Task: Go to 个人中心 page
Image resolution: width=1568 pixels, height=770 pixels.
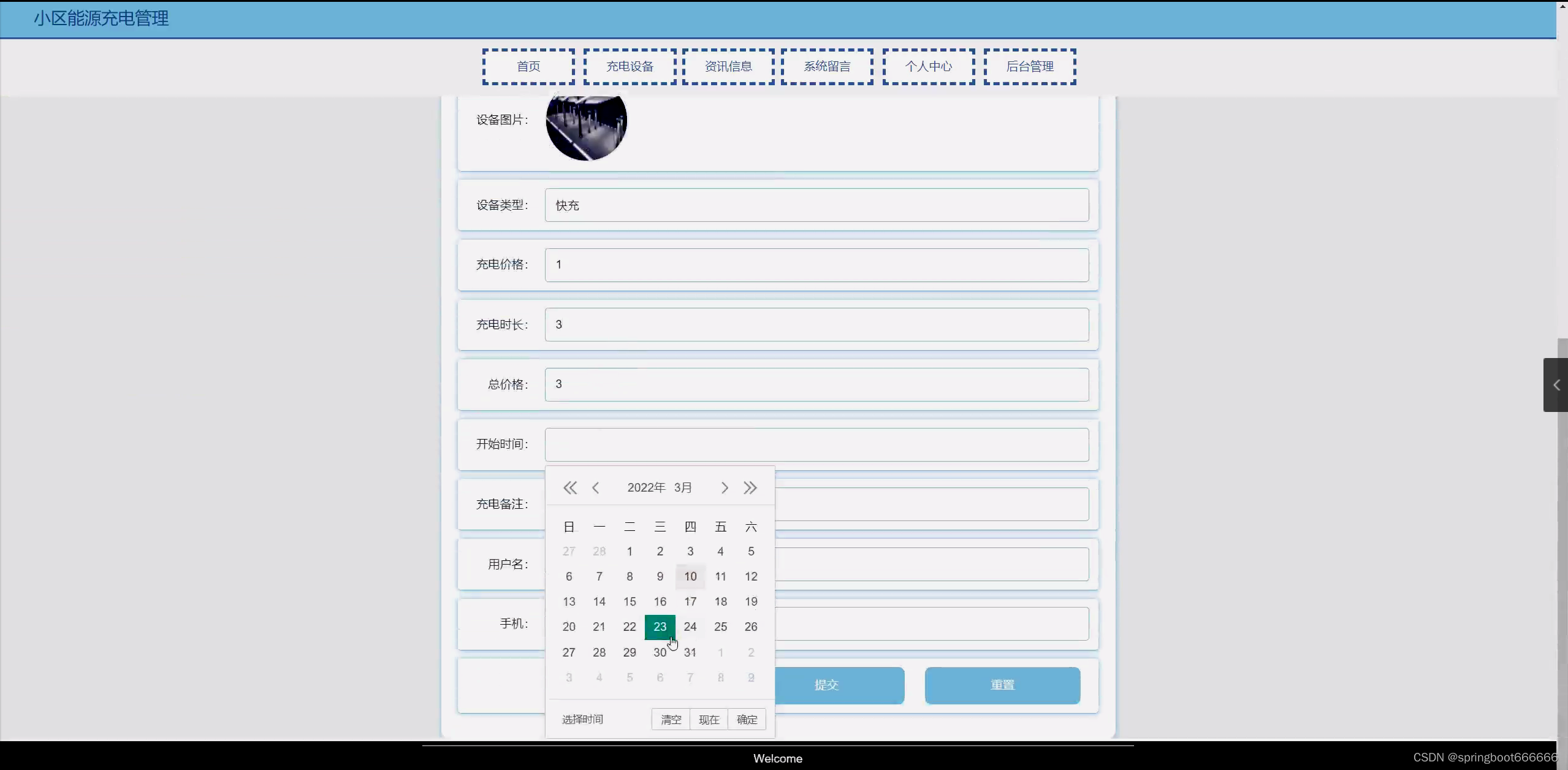Action: (x=928, y=67)
